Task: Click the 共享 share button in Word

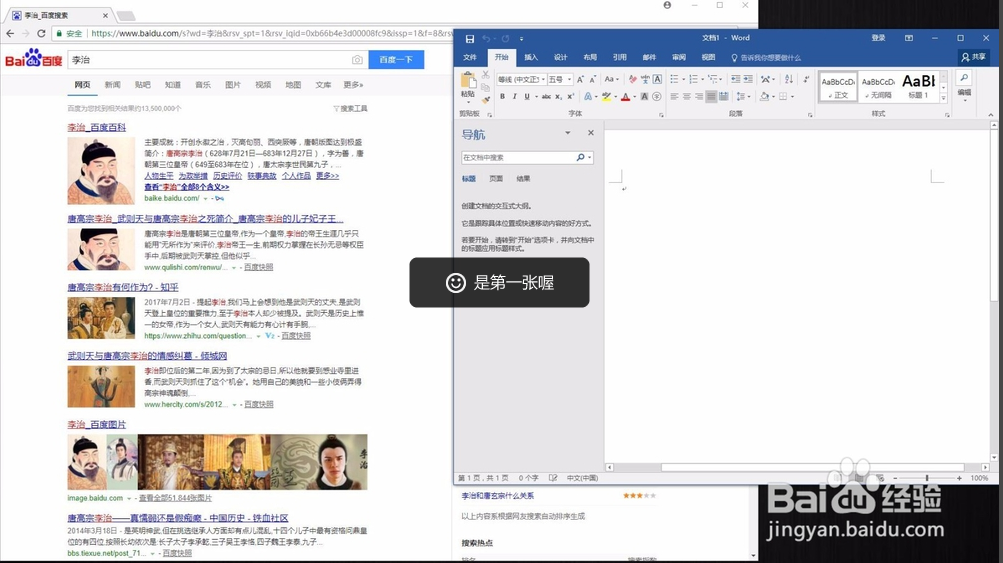Action: 974,57
